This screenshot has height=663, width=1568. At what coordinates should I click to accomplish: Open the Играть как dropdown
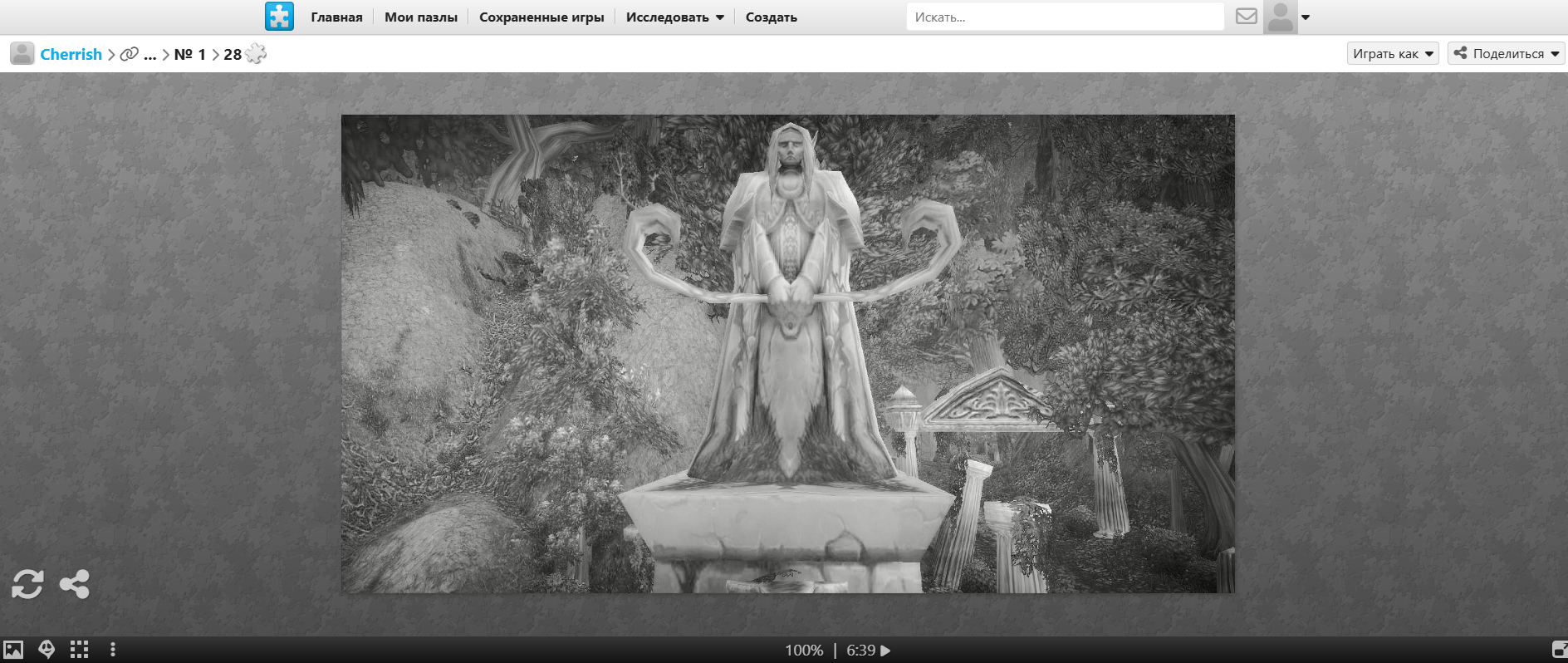pyautogui.click(x=1392, y=54)
